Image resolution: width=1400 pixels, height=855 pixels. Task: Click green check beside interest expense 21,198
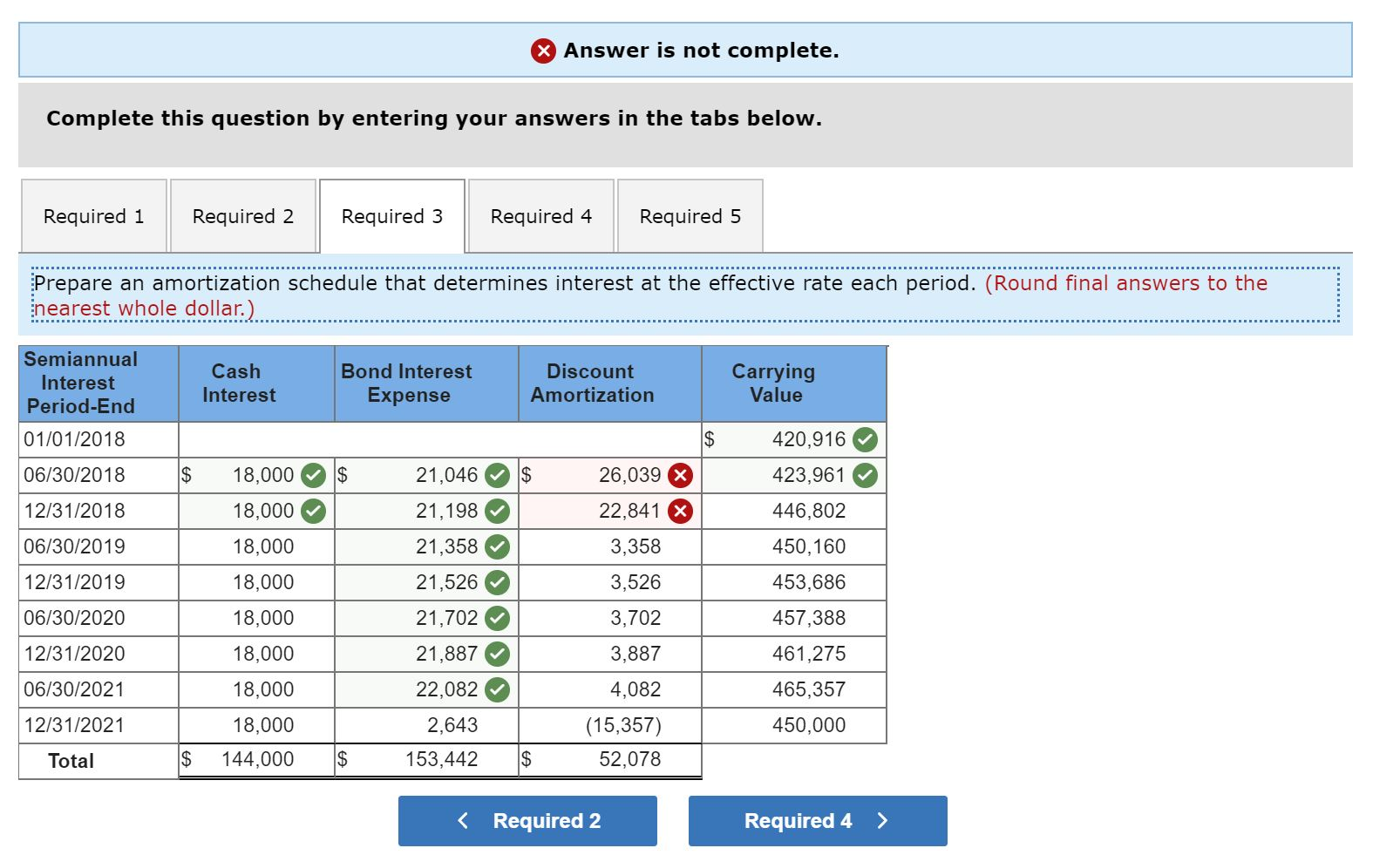[x=497, y=511]
